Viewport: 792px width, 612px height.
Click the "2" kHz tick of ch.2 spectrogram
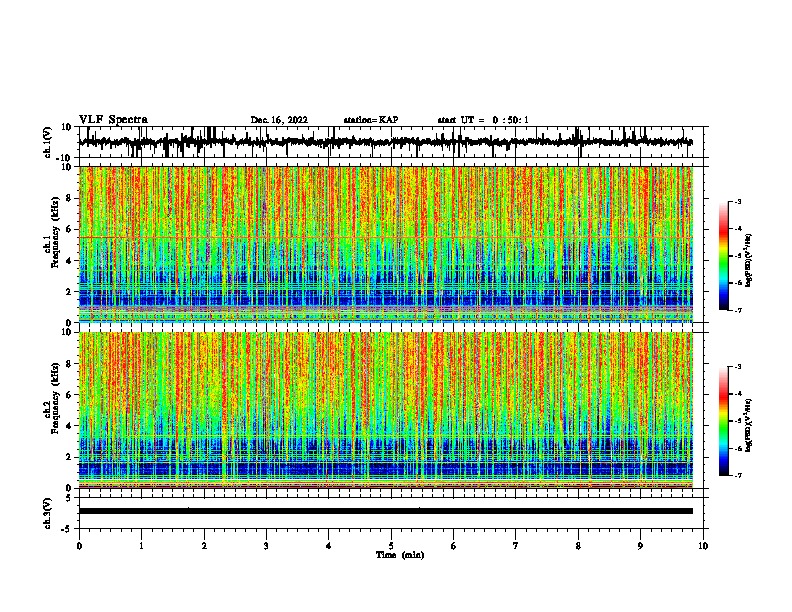pos(69,457)
